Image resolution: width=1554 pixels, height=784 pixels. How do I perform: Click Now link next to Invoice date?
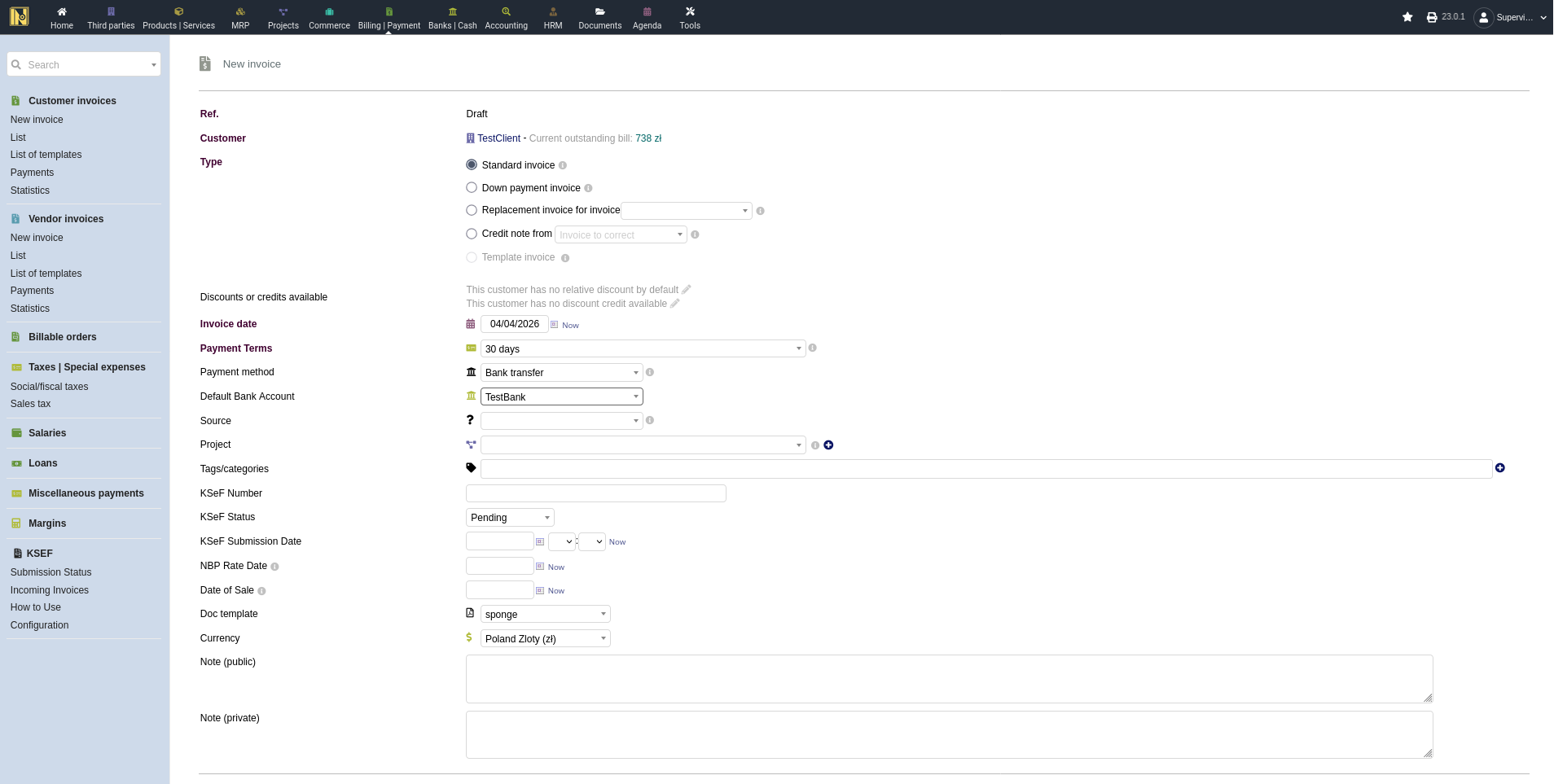point(570,325)
